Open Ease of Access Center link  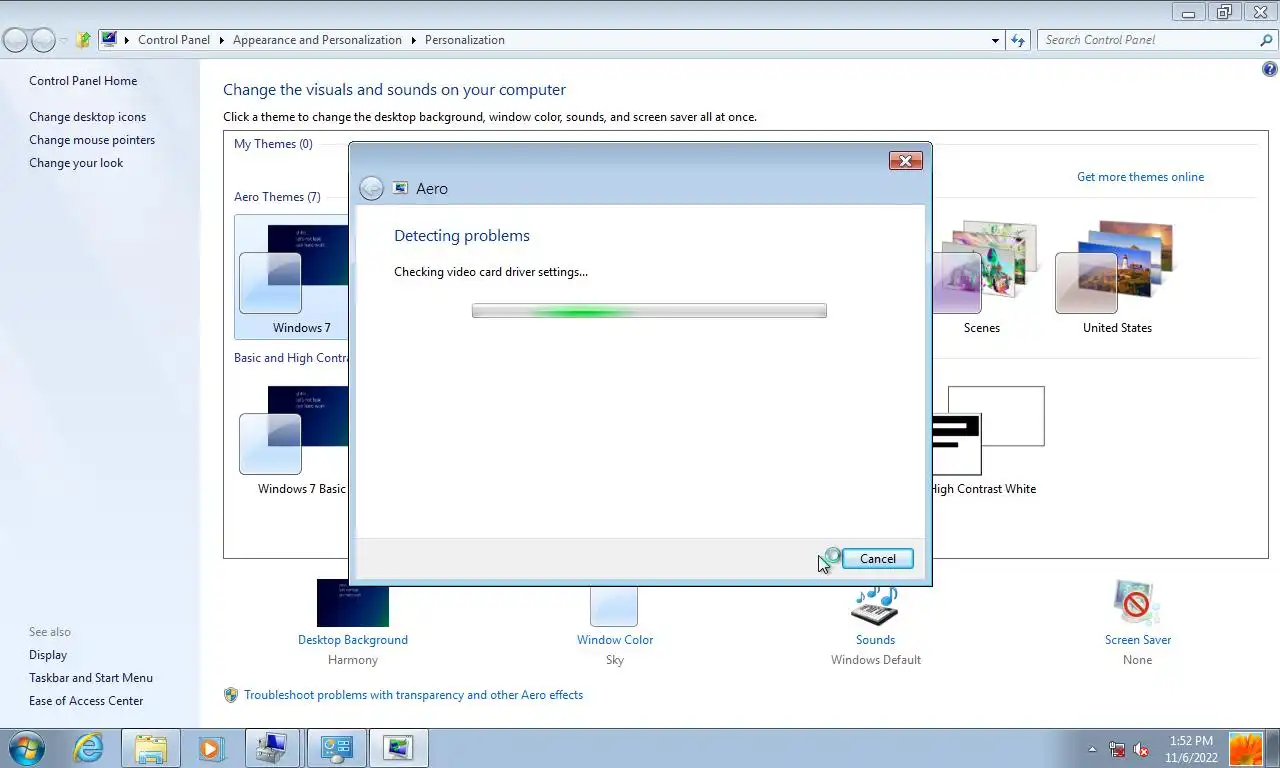pyautogui.click(x=86, y=701)
